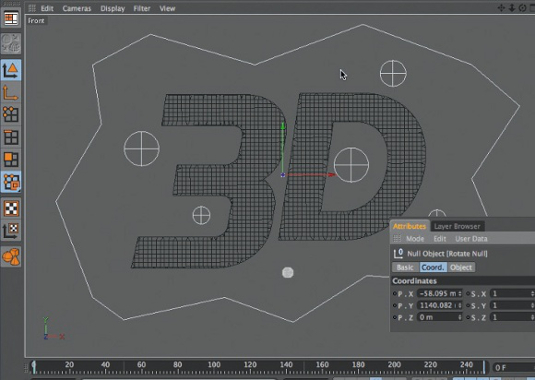Open the Cameras viewport menu
This screenshot has height=380, width=535.
coord(77,9)
